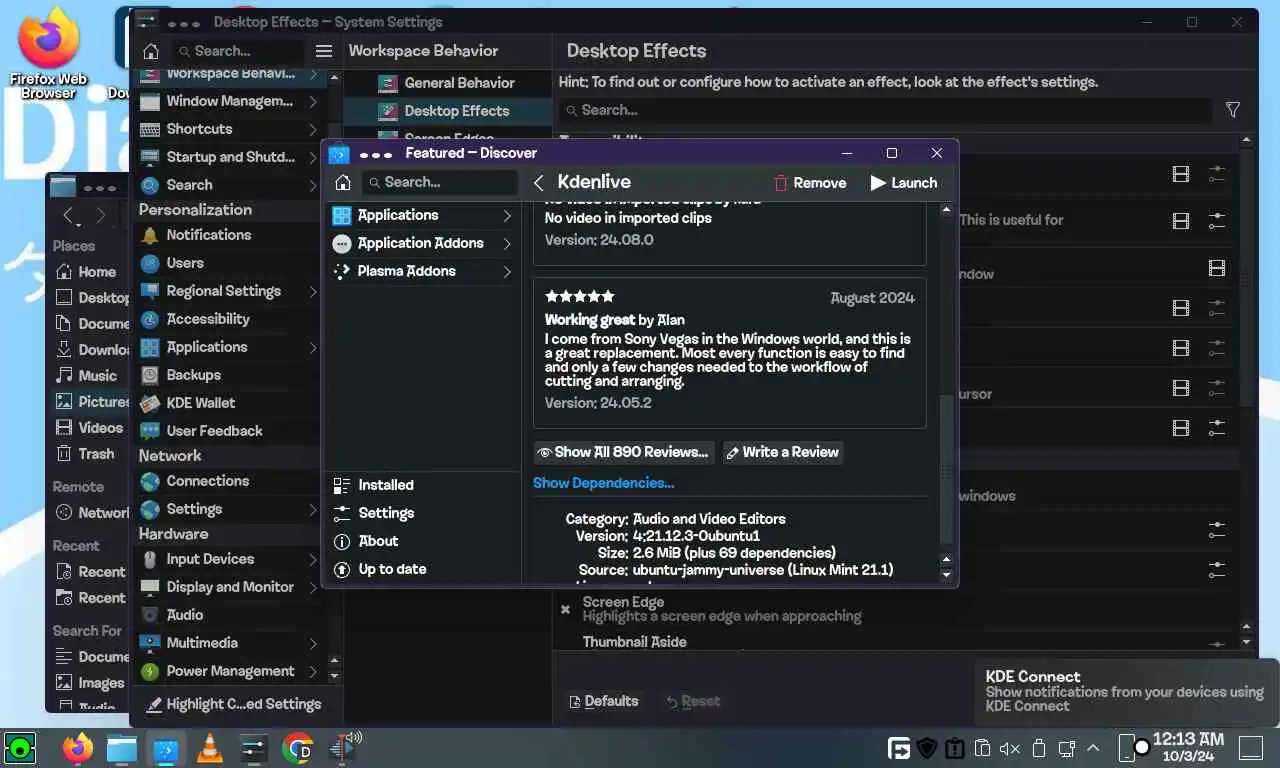Click Defaults in Desktop Effects
The image size is (1280, 768).
[x=603, y=701]
